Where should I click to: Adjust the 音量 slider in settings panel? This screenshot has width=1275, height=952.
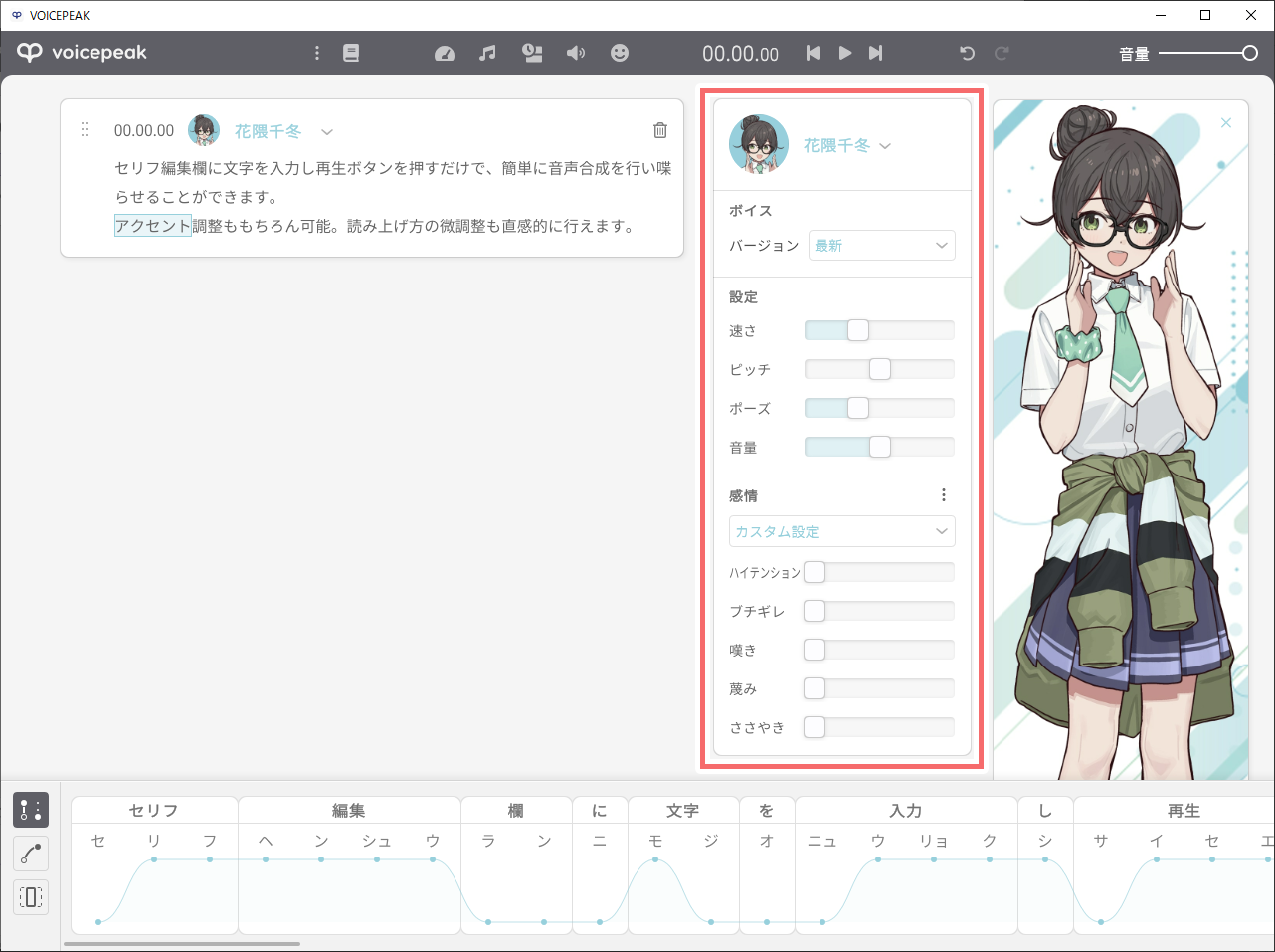[x=879, y=447]
